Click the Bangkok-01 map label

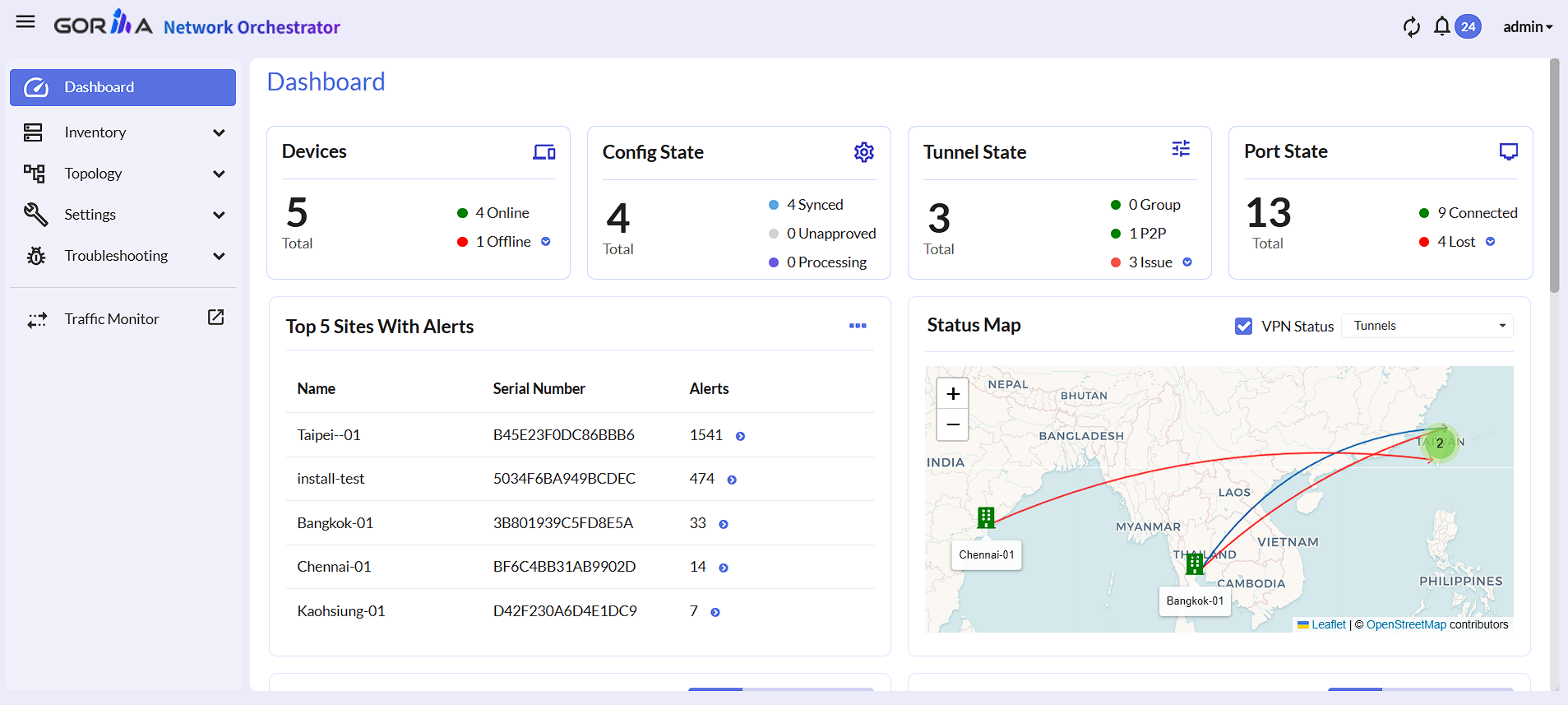(1195, 601)
